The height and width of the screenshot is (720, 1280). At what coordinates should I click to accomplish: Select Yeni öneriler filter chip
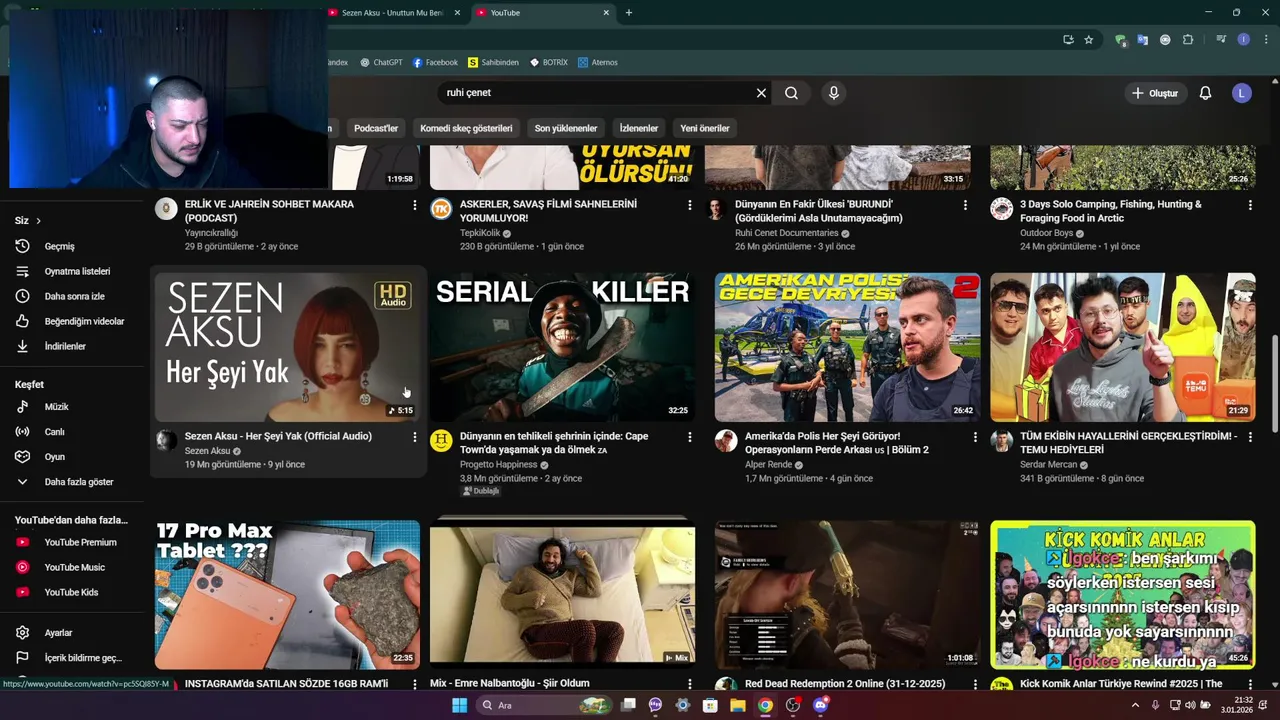point(705,128)
